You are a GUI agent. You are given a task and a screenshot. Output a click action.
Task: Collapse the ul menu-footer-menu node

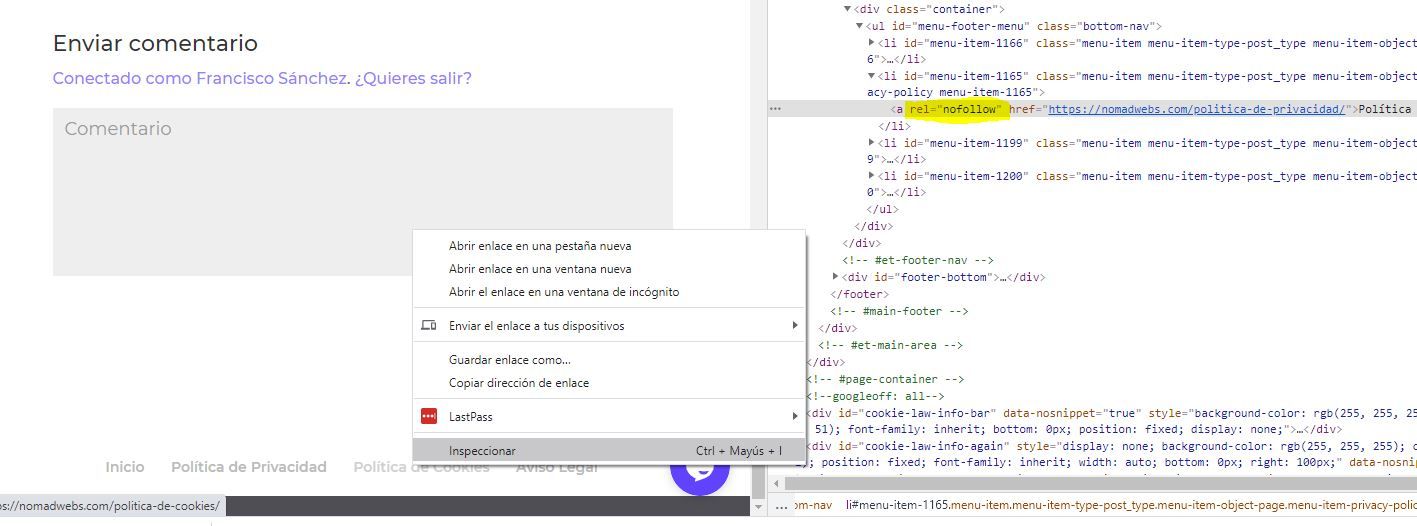[859, 26]
